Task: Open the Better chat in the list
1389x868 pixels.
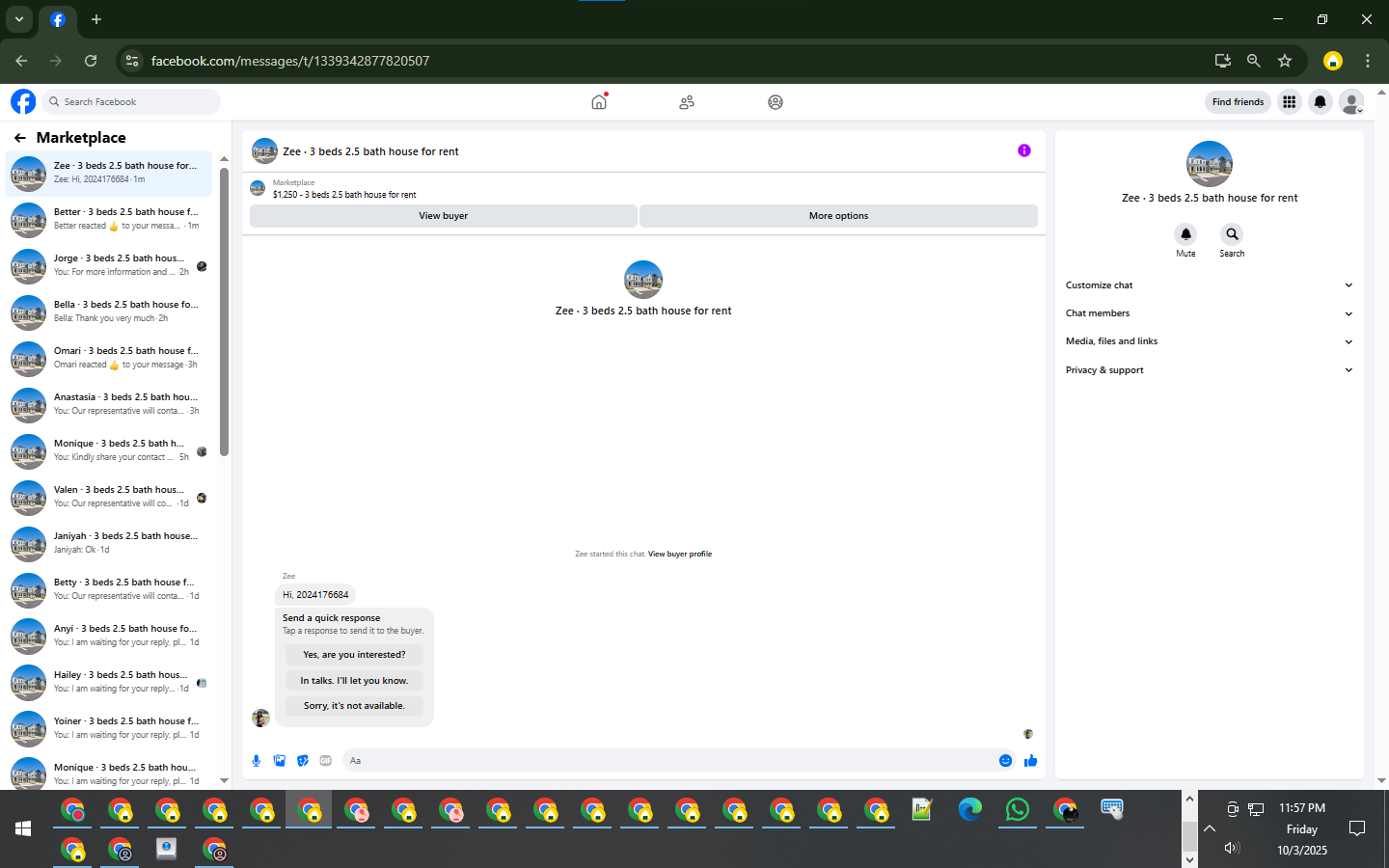Action: click(109, 220)
